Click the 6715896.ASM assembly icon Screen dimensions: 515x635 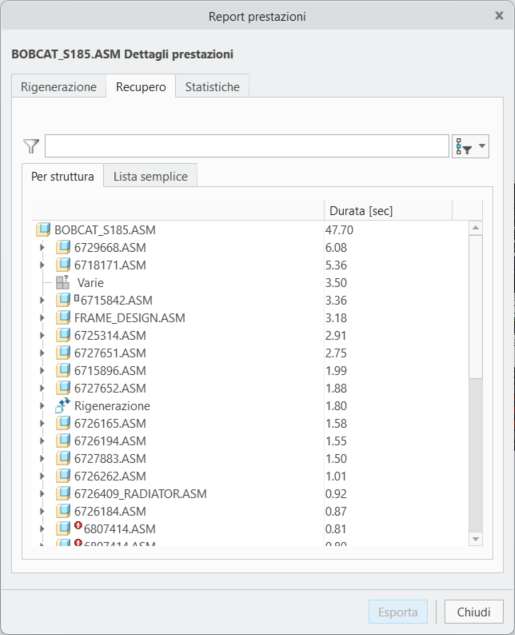(63, 371)
